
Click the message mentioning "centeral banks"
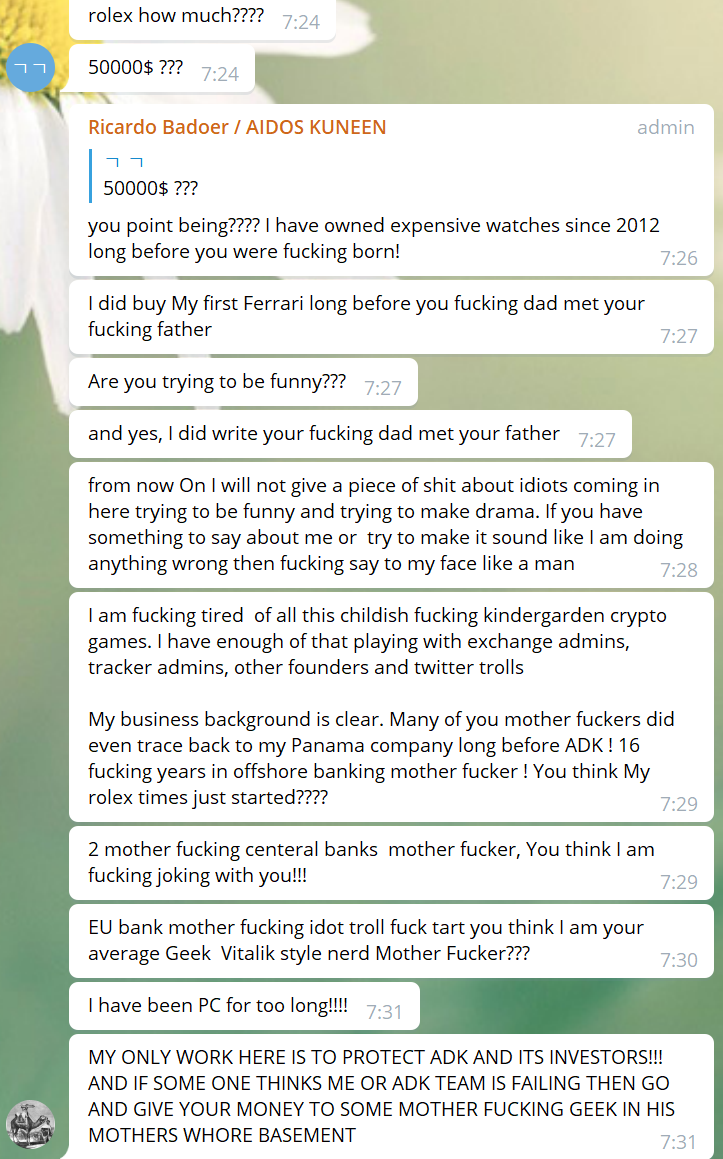click(371, 862)
